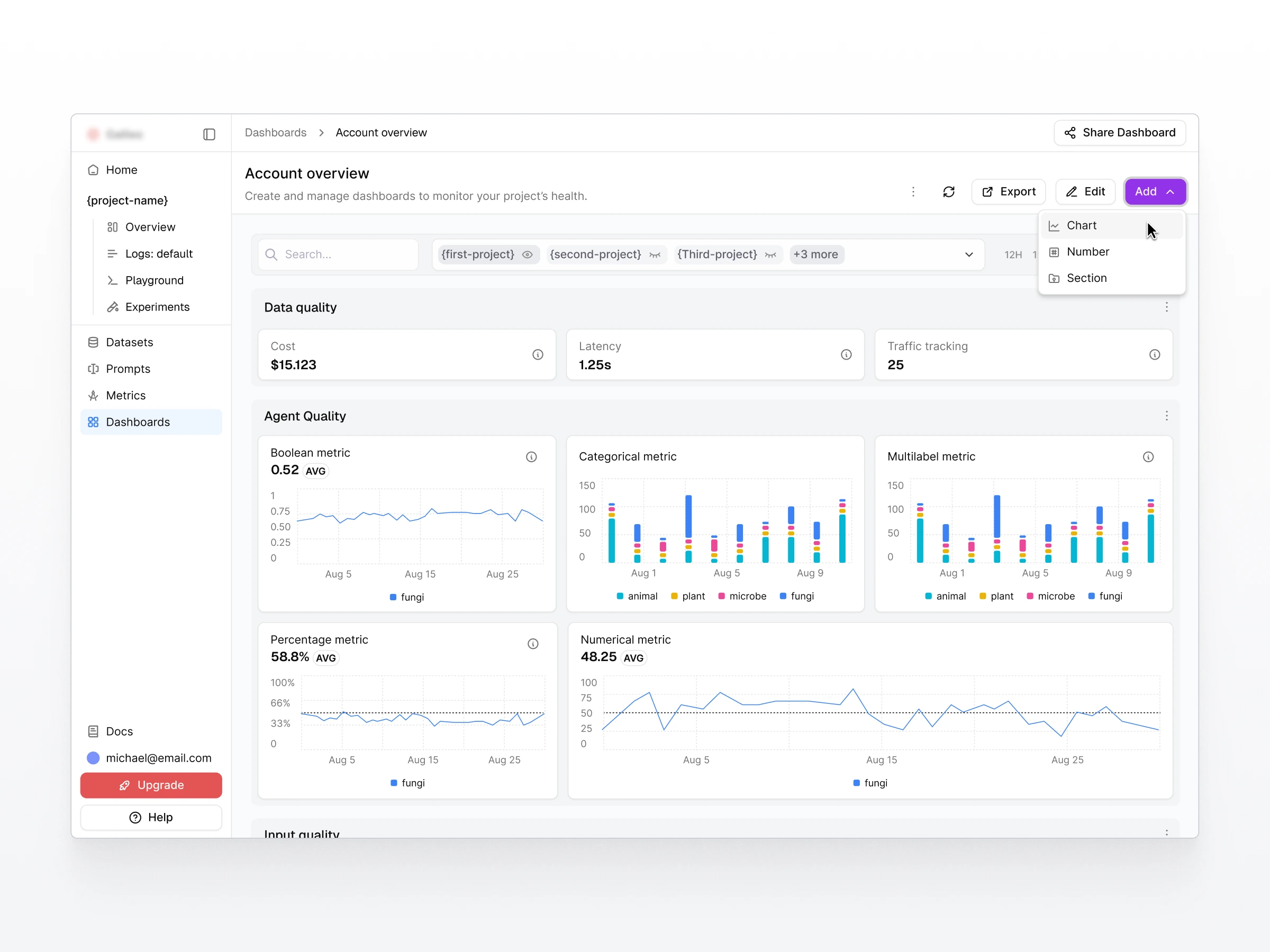Open Data quality section options menu
This screenshot has height=952, width=1270.
point(1166,307)
